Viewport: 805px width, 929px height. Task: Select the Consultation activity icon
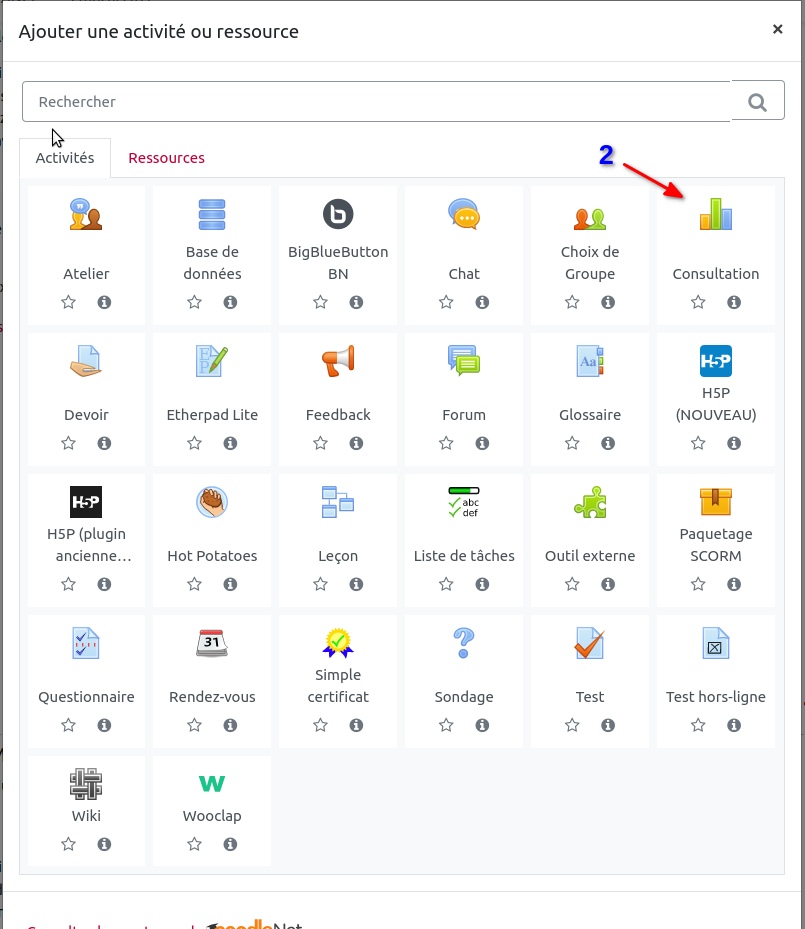pos(715,214)
